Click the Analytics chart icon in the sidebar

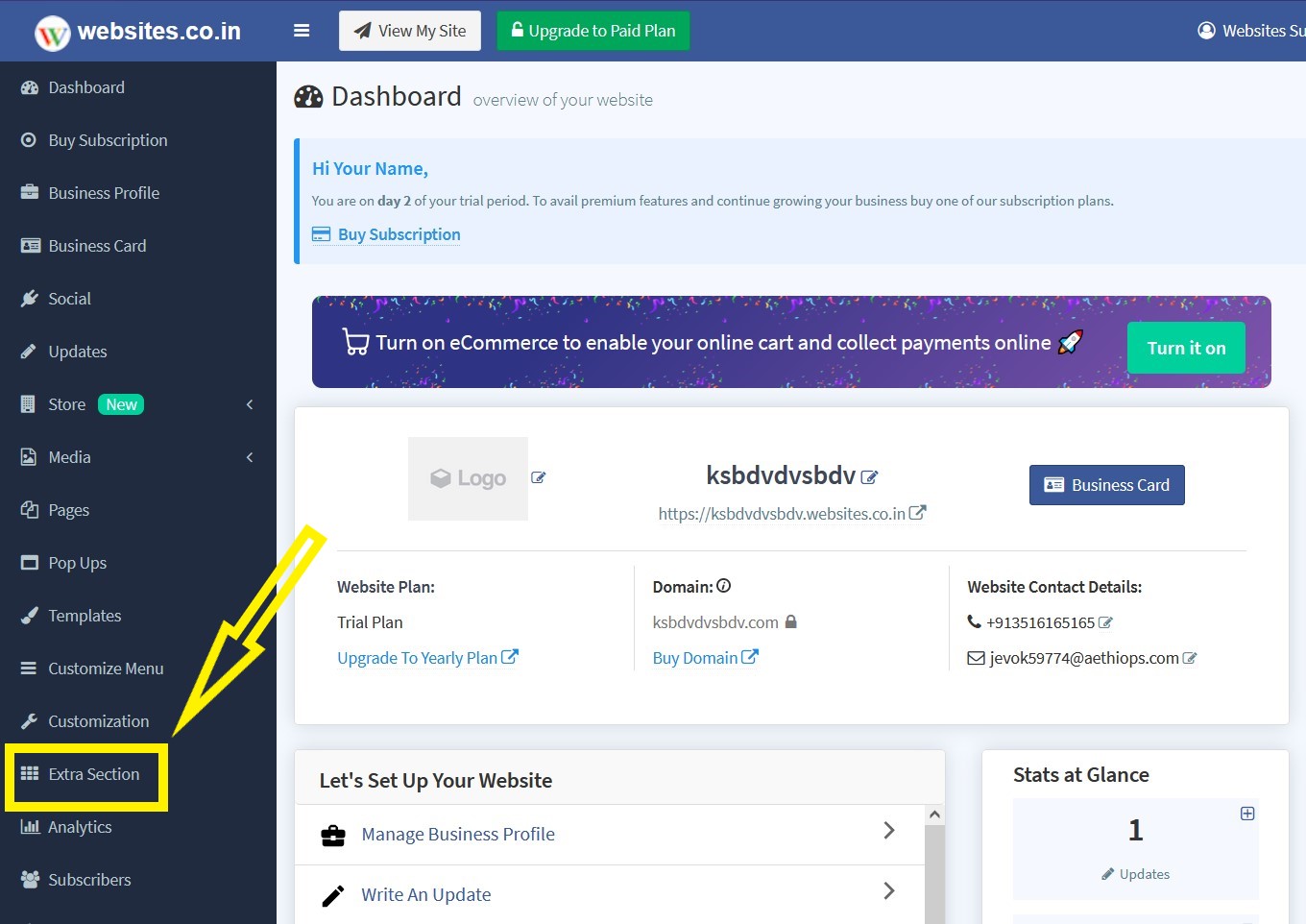pos(30,827)
